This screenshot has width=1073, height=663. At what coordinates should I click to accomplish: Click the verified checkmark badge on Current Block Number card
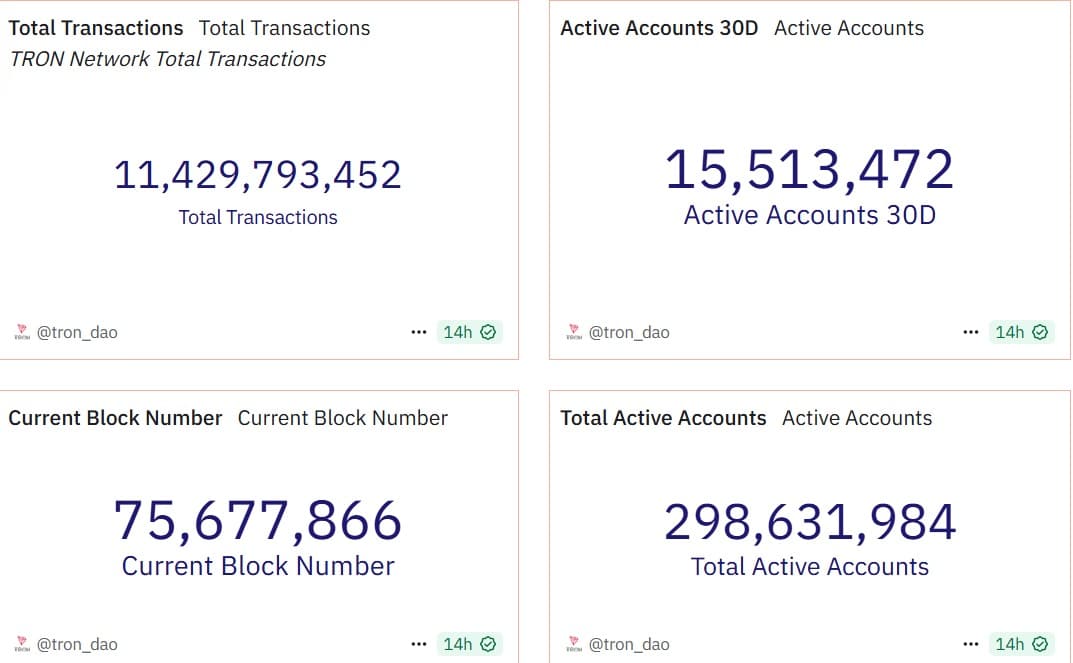coord(489,643)
